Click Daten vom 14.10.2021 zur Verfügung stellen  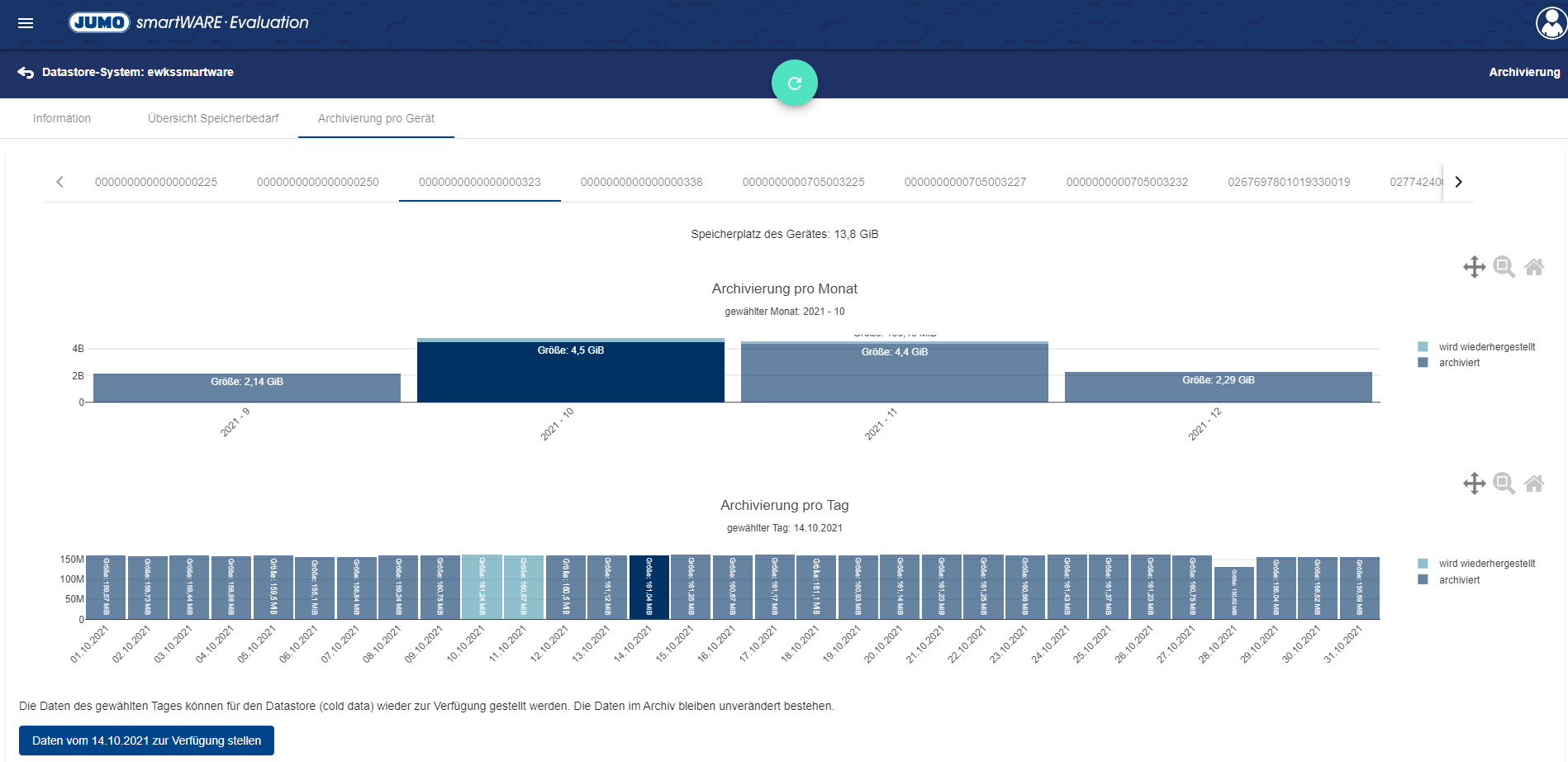[x=146, y=741]
